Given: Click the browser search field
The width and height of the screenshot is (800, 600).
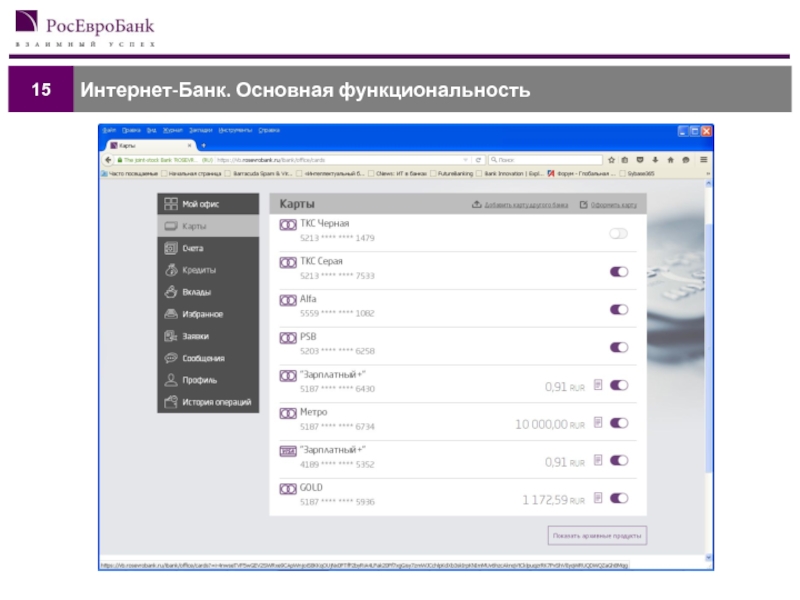Looking at the screenshot, I should coord(545,160).
